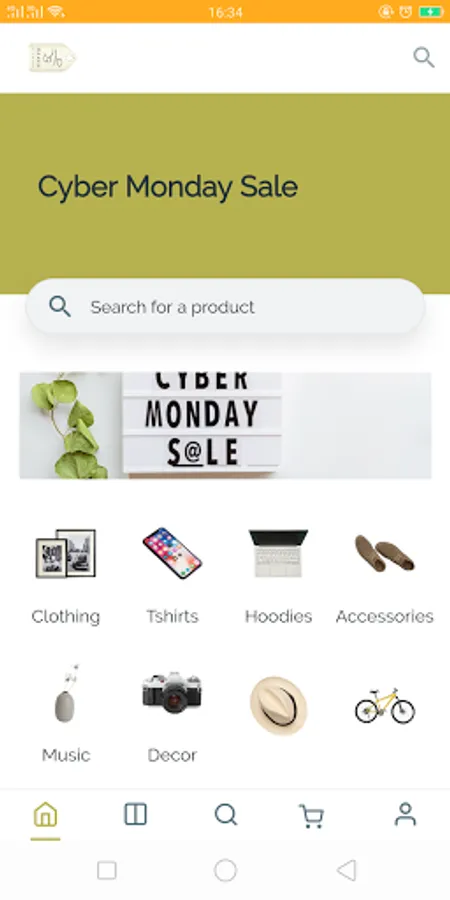Open the user profile tab
Image resolution: width=450 pixels, height=900 pixels.
(x=405, y=814)
